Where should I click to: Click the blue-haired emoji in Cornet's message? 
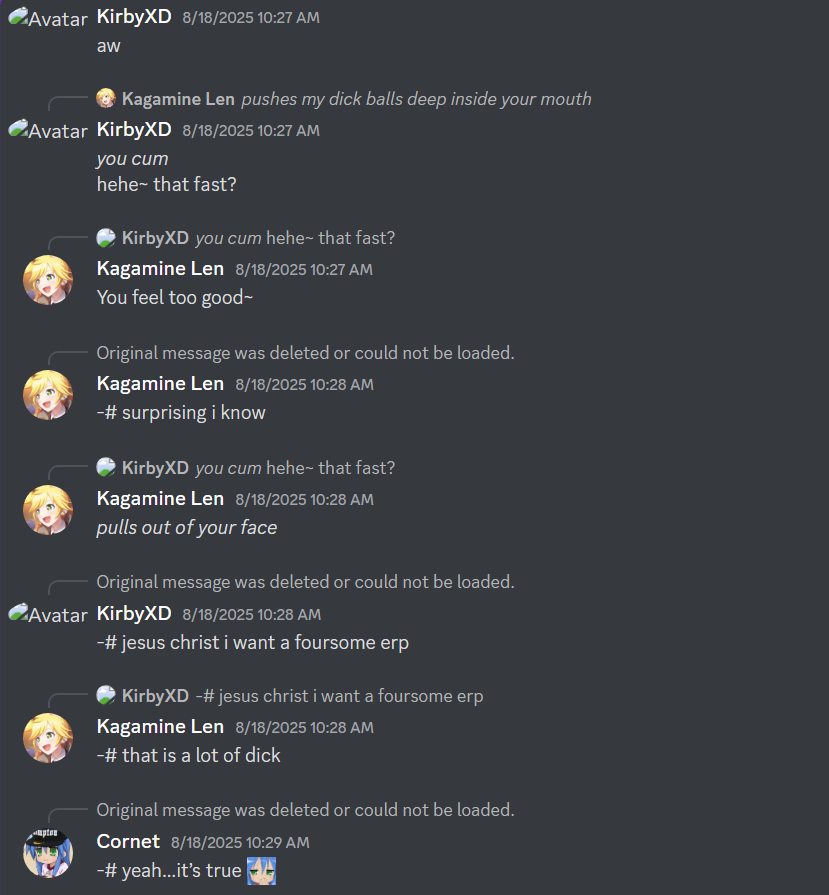pyautogui.click(x=261, y=871)
